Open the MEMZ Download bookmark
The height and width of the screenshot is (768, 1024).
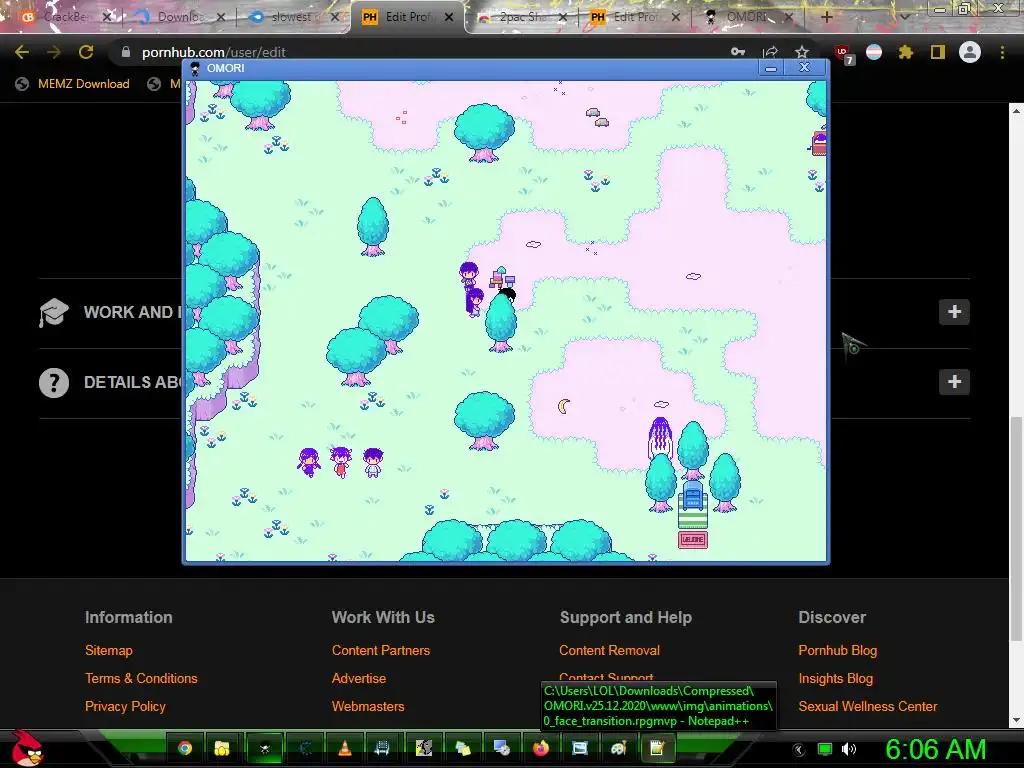point(72,84)
